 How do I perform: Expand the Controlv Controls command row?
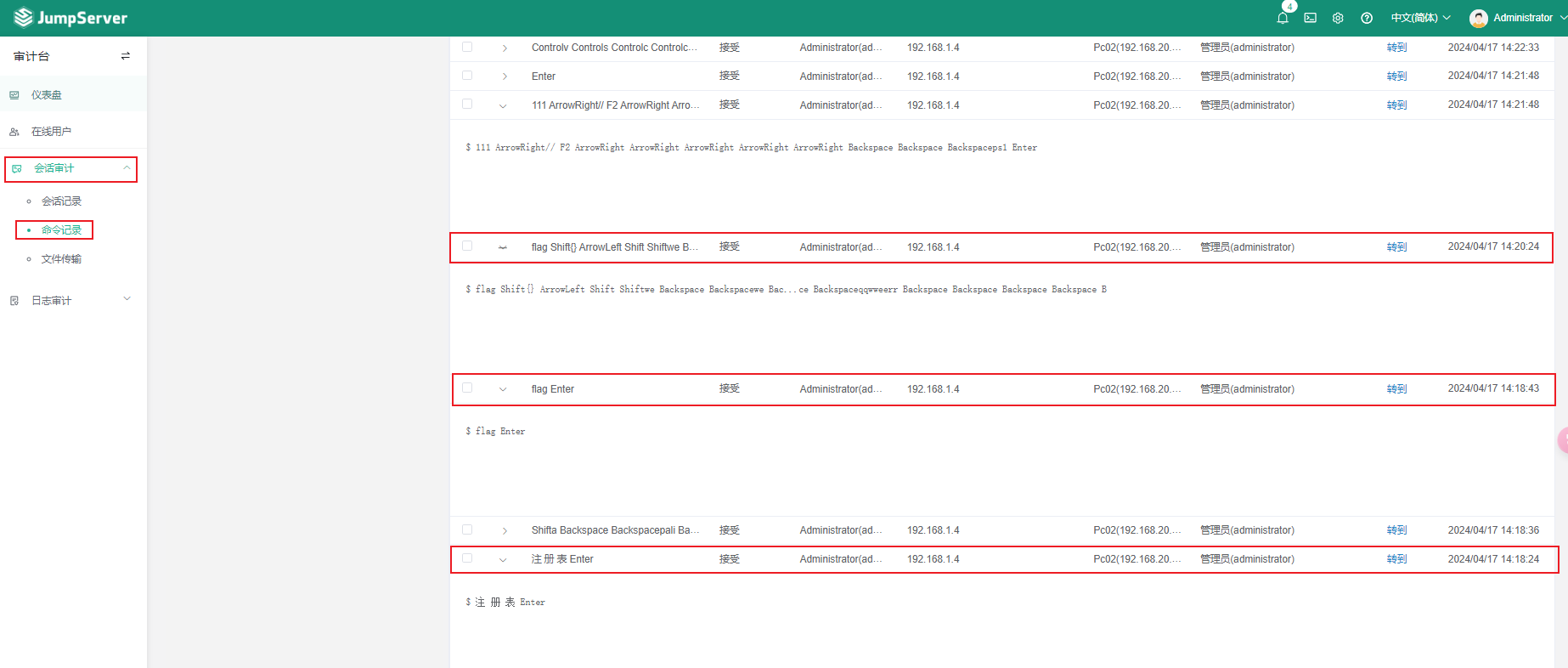point(504,48)
